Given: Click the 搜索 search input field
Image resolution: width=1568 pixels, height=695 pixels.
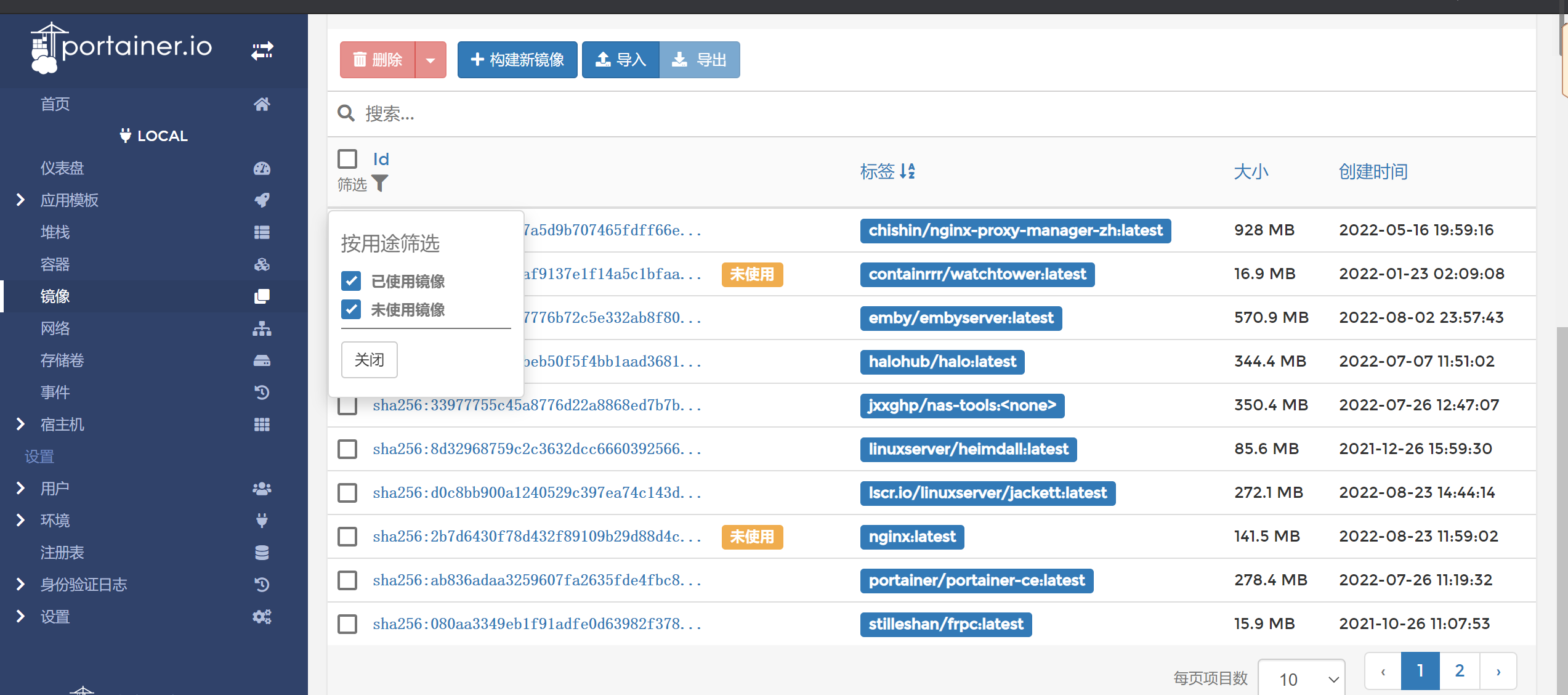Looking at the screenshot, I should (x=945, y=113).
